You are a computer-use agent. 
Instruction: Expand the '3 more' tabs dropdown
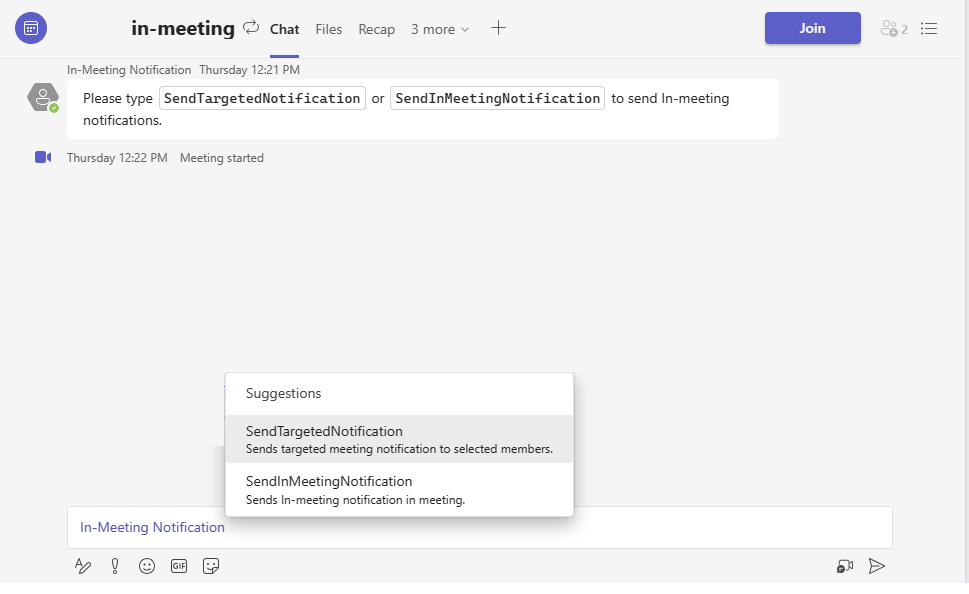pos(440,29)
